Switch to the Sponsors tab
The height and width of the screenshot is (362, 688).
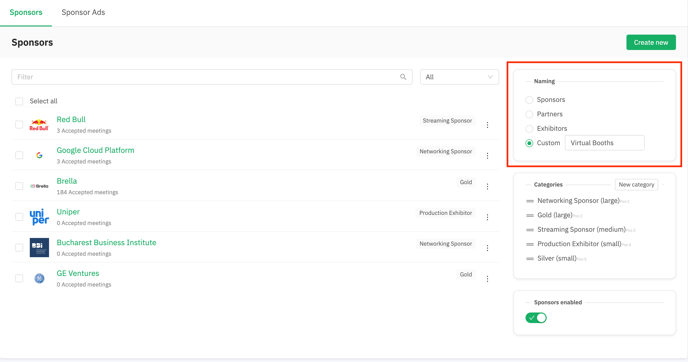tap(26, 12)
